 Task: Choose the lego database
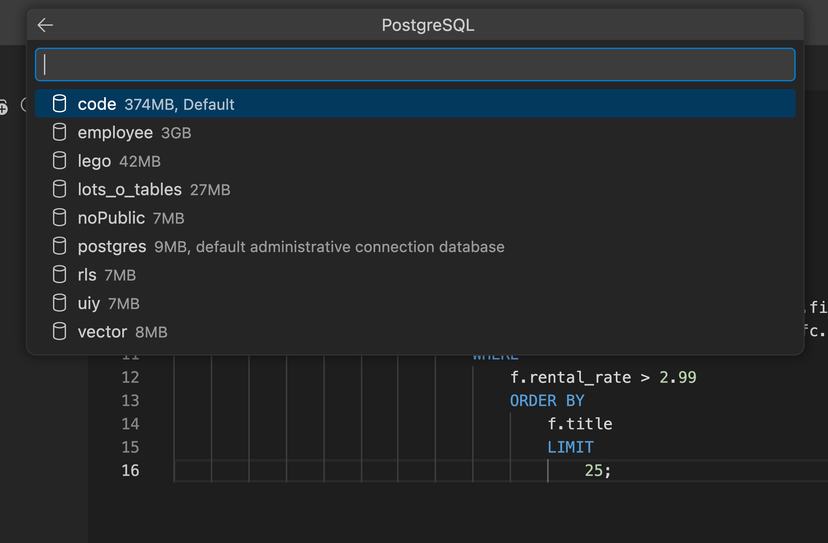click(x=415, y=161)
